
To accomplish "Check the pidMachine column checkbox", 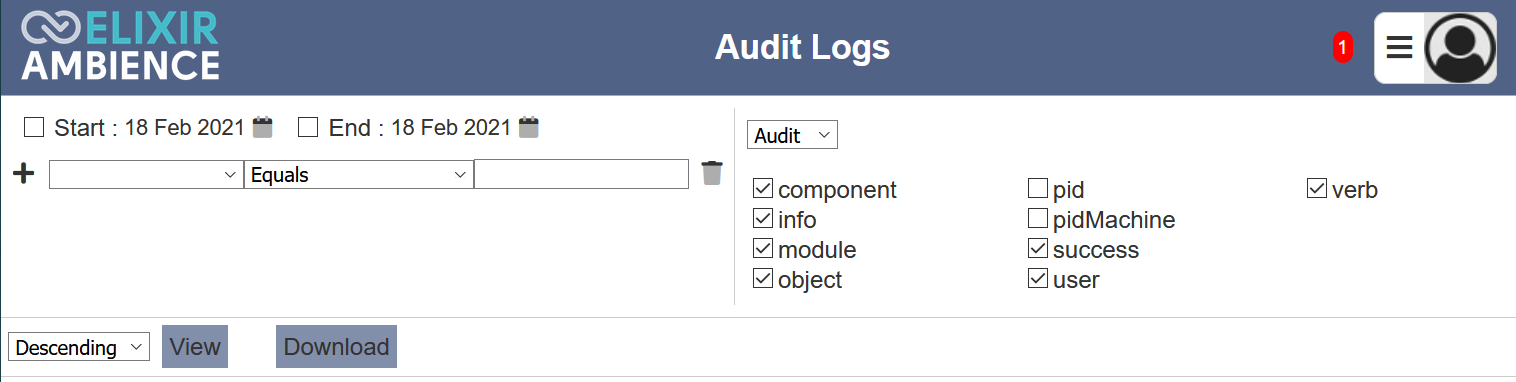I will 1038,219.
